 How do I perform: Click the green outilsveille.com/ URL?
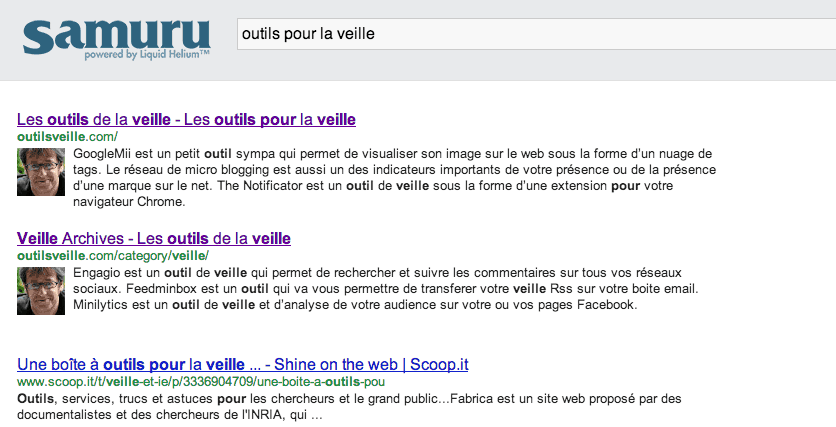click(67, 137)
